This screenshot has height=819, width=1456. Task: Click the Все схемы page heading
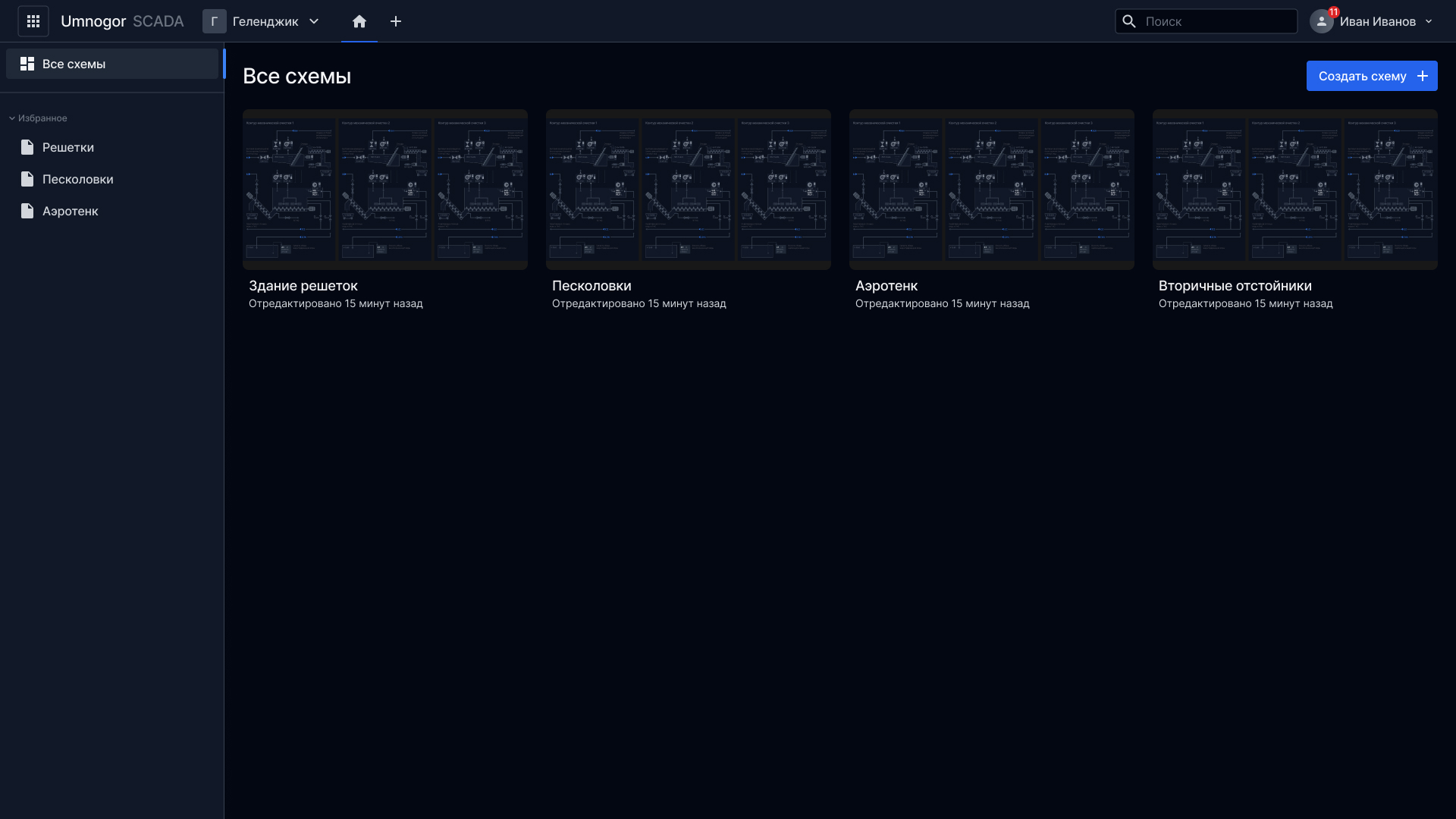[297, 76]
